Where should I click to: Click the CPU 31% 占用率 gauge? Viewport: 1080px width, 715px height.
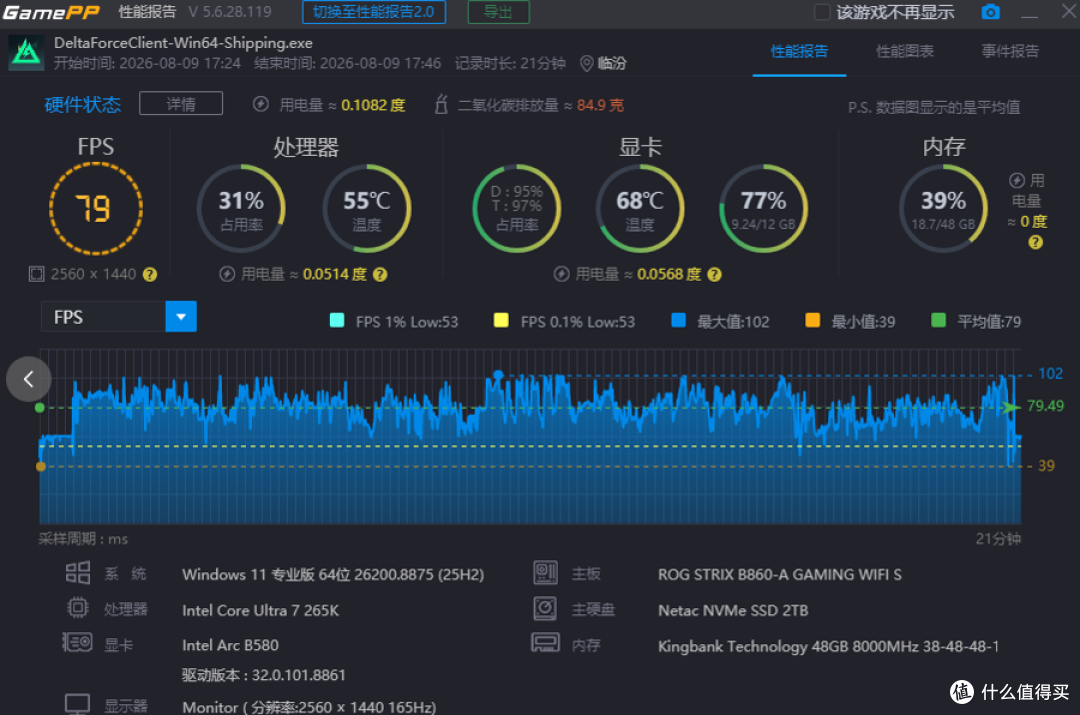241,209
